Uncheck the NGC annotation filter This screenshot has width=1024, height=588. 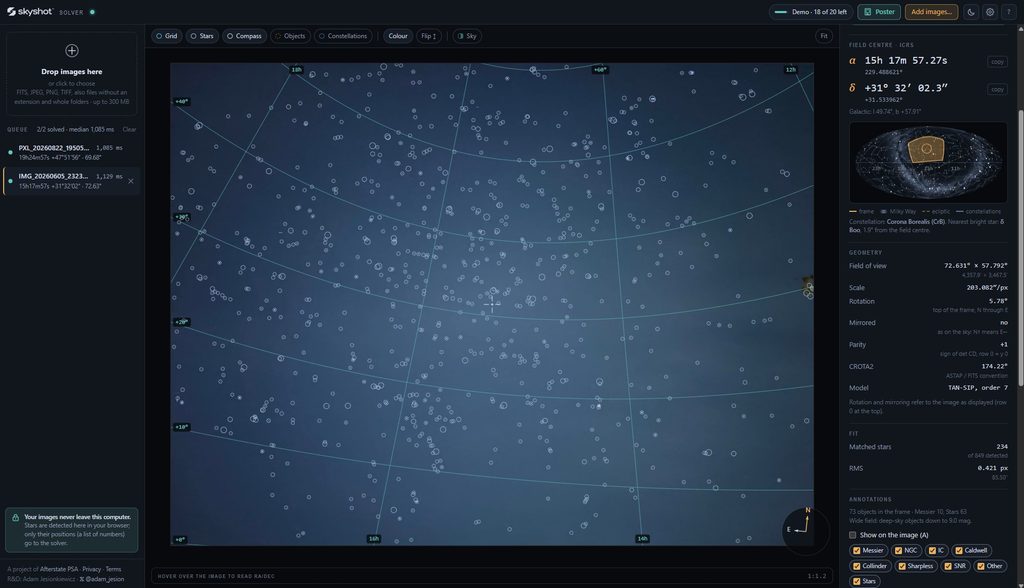[906, 550]
